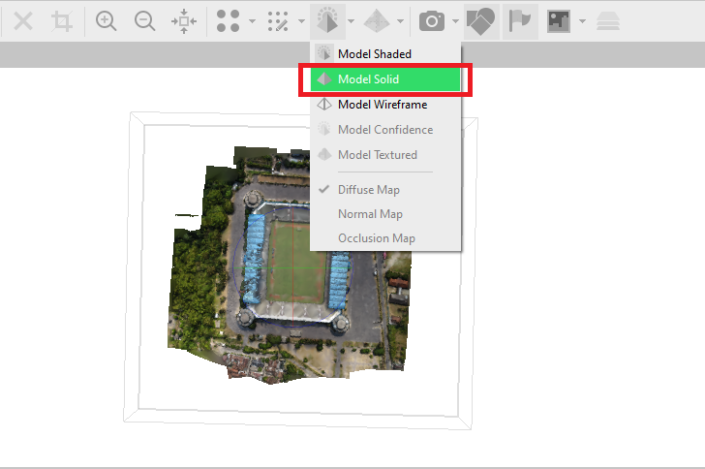Screen dimensions: 705x469
Task: Click the Zoom In magnifier icon
Action: tap(106, 21)
